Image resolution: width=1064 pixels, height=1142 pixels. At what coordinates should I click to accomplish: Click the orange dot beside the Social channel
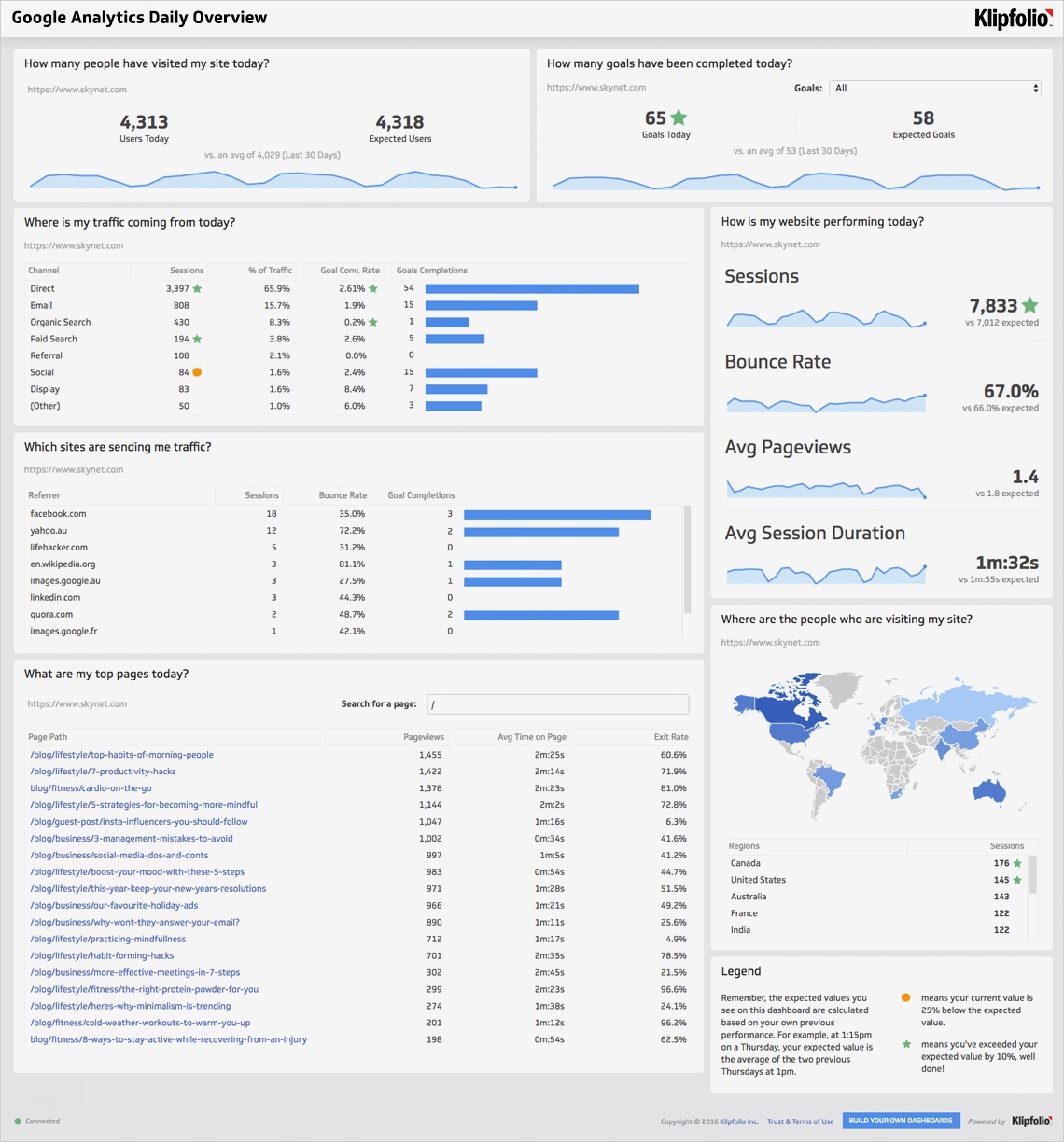coord(196,371)
